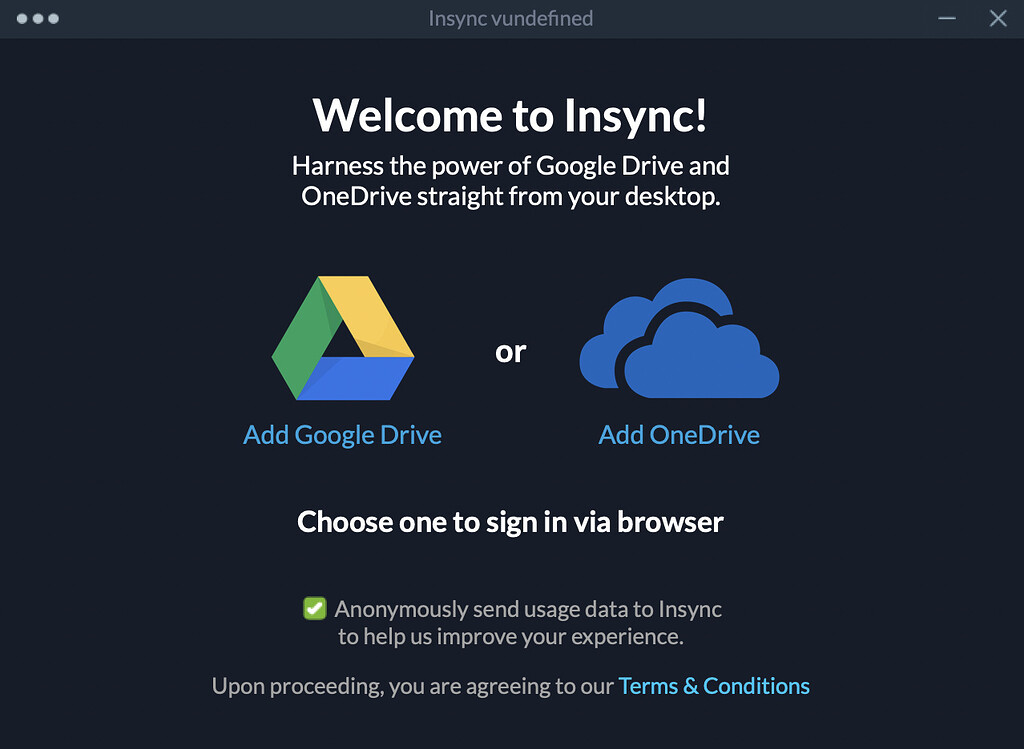Click "Choose one to sign in via browser" text
The width and height of the screenshot is (1024, 749).
pos(510,522)
